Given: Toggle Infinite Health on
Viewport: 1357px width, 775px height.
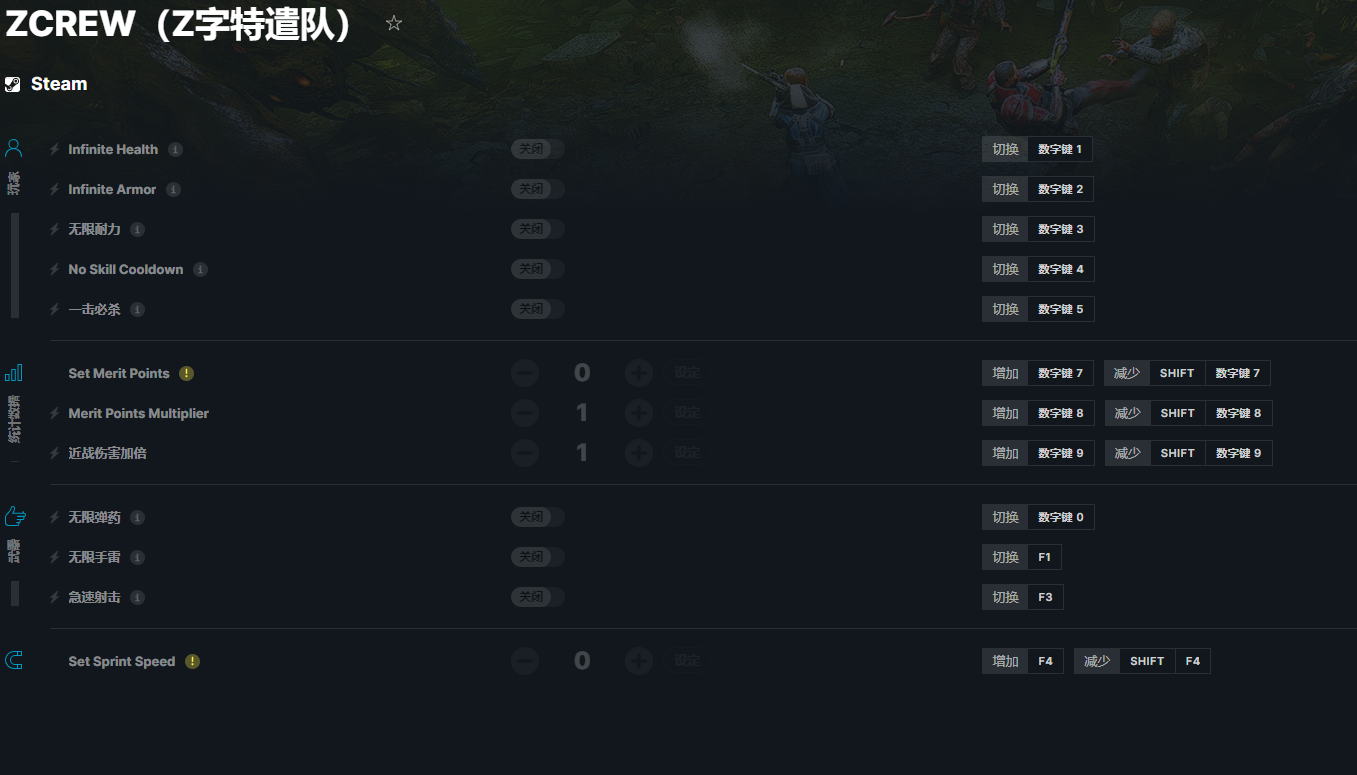Looking at the screenshot, I should [x=538, y=149].
